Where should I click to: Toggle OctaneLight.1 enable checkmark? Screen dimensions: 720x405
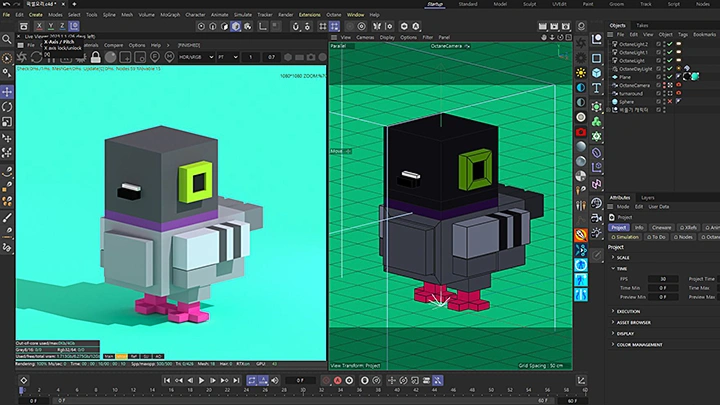click(670, 52)
